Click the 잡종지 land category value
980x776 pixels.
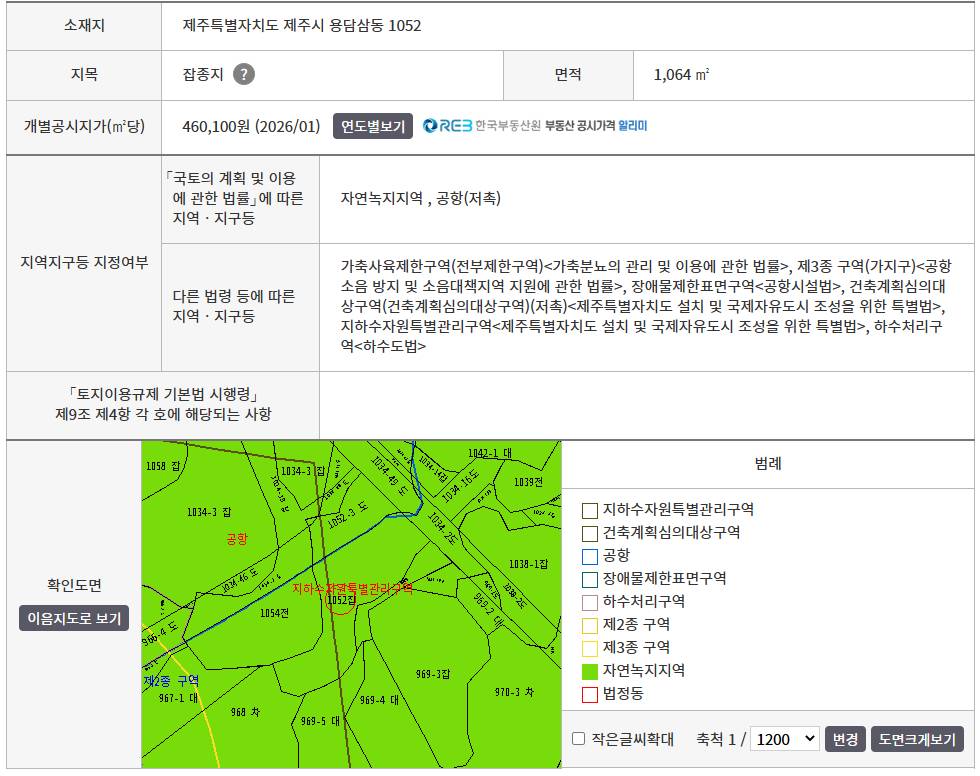click(x=203, y=74)
